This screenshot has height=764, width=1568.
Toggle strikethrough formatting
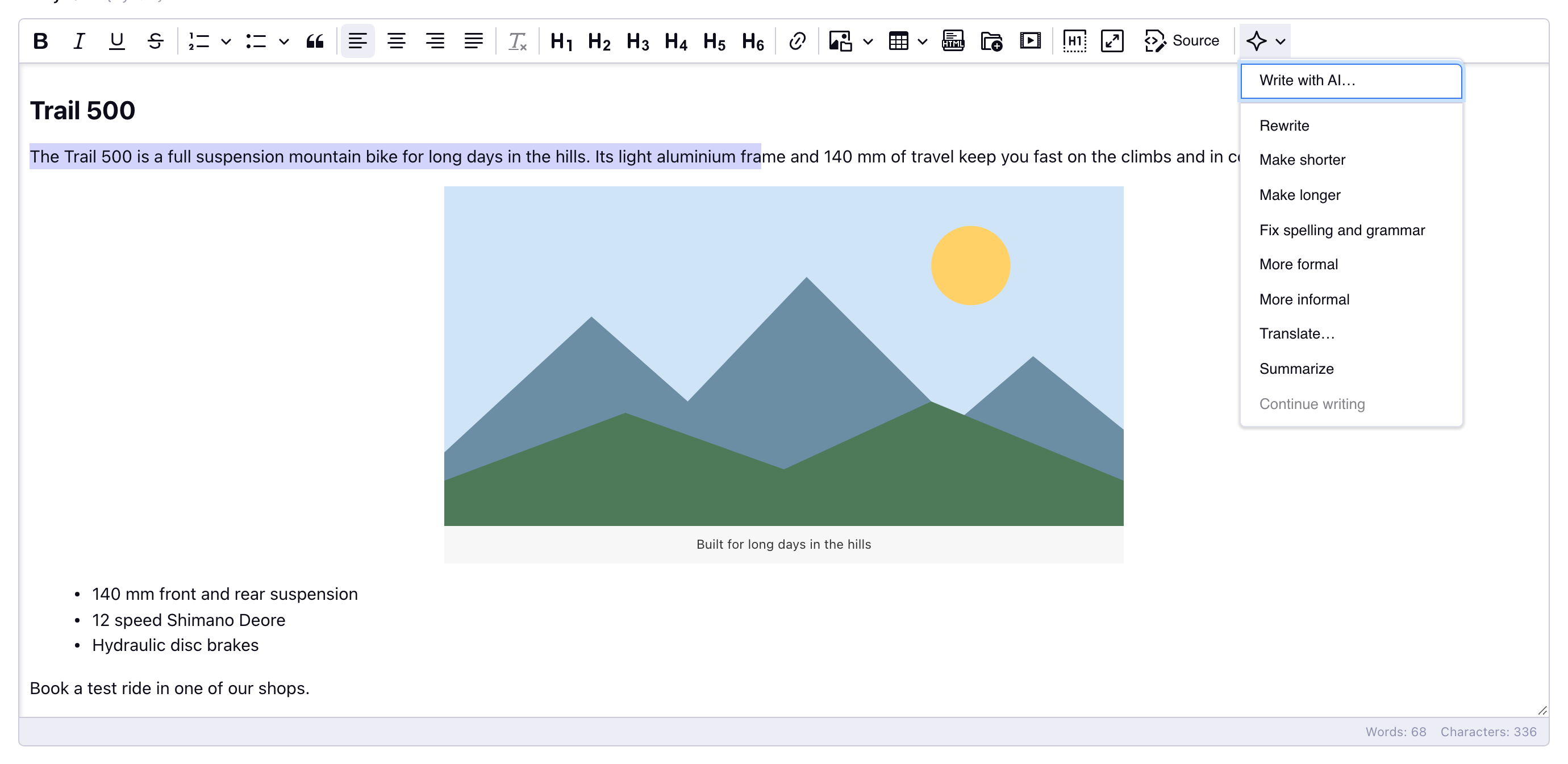pyautogui.click(x=155, y=41)
